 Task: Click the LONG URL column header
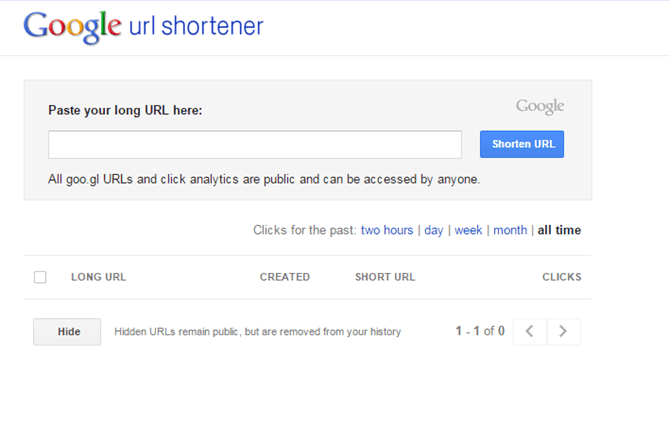click(99, 277)
